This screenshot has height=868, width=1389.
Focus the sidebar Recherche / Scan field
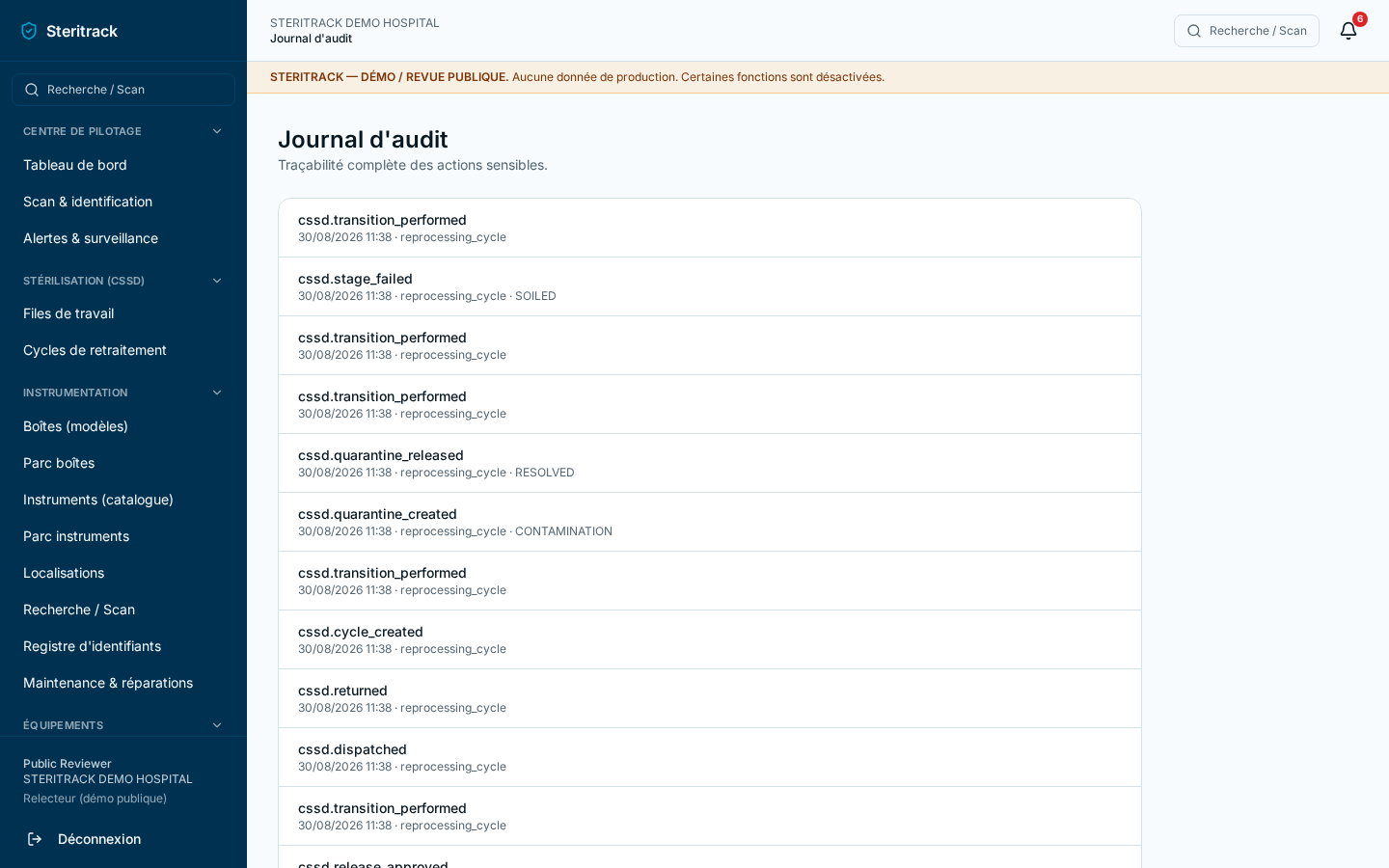tap(123, 90)
